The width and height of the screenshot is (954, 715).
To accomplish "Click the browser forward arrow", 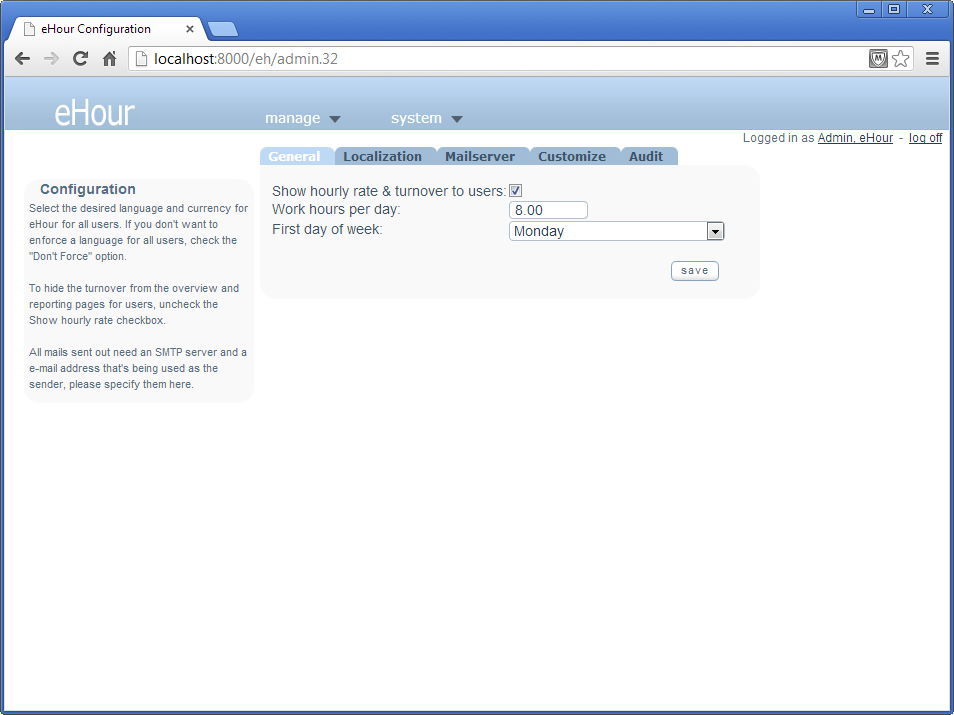I will pyautogui.click(x=51, y=58).
